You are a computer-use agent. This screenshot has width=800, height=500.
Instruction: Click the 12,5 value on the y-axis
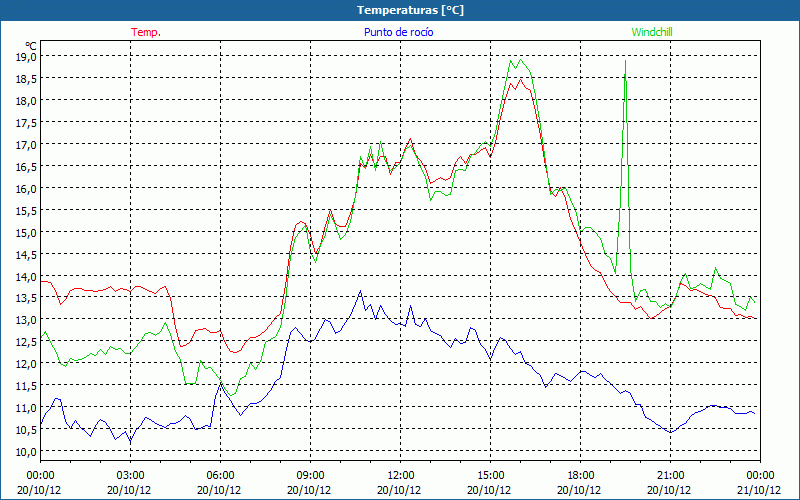pyautogui.click(x=26, y=342)
